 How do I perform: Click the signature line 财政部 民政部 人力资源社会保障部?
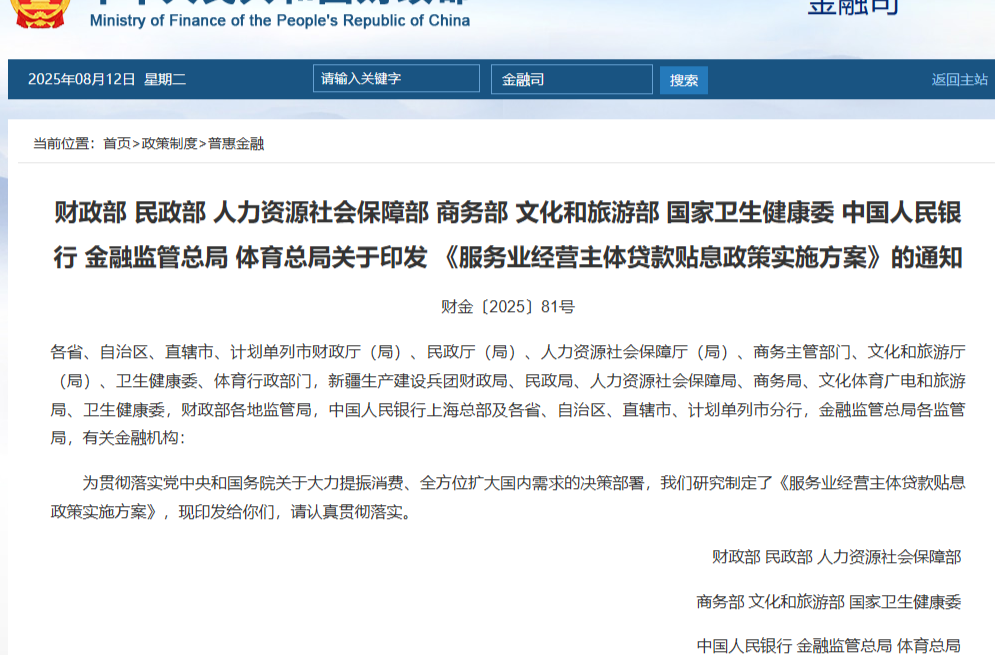[x=836, y=557]
